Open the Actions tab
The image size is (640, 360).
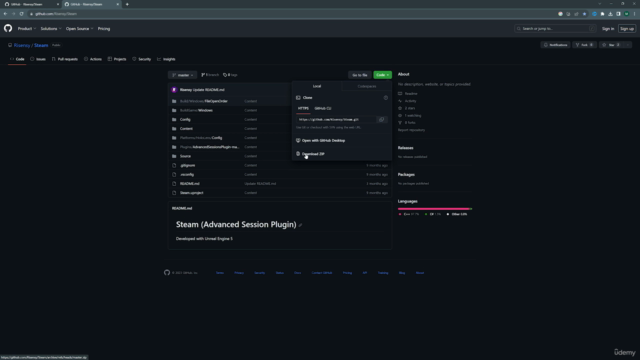(x=93, y=59)
